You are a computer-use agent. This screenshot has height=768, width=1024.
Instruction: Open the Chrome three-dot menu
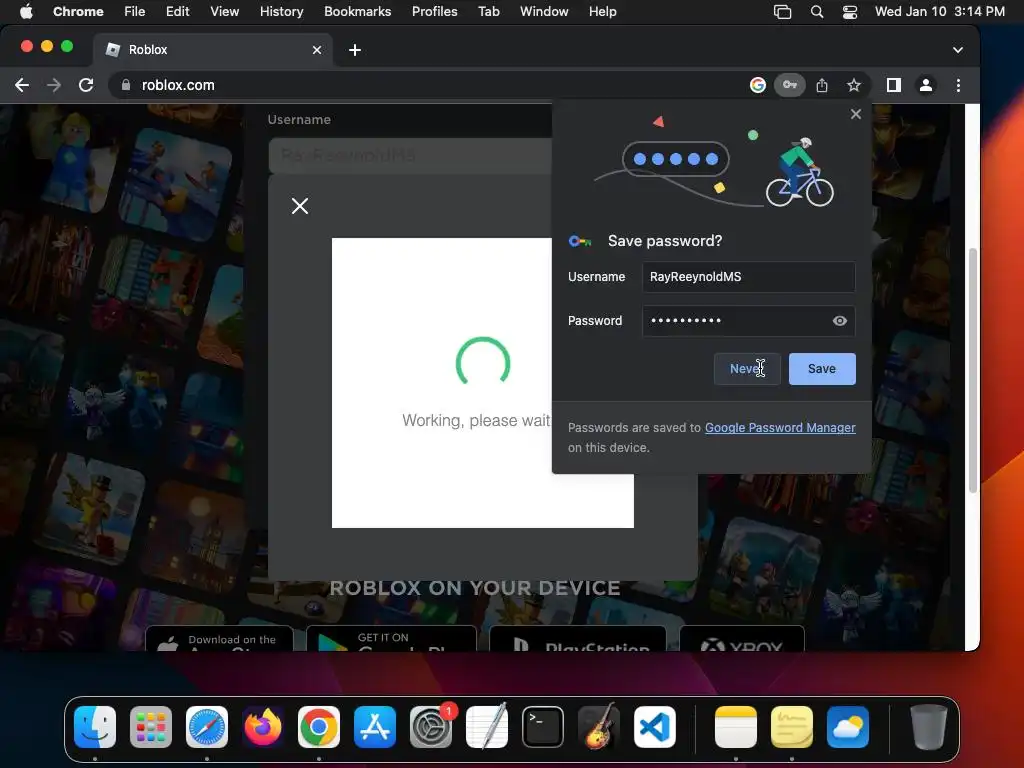(x=958, y=85)
